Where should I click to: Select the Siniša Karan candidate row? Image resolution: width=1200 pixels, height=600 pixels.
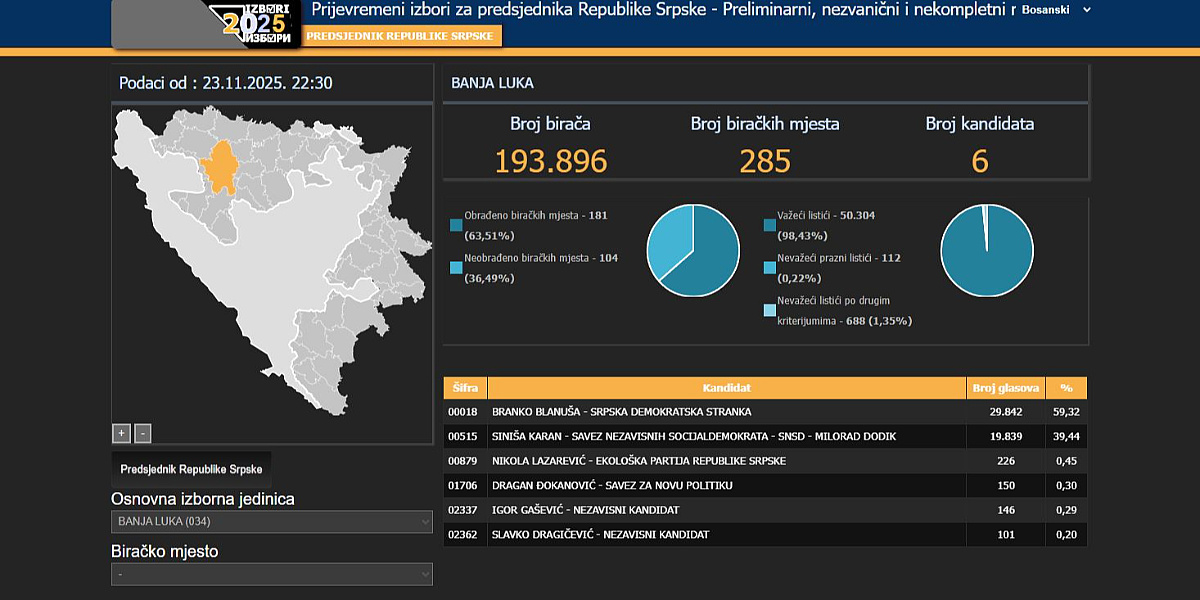(x=726, y=436)
